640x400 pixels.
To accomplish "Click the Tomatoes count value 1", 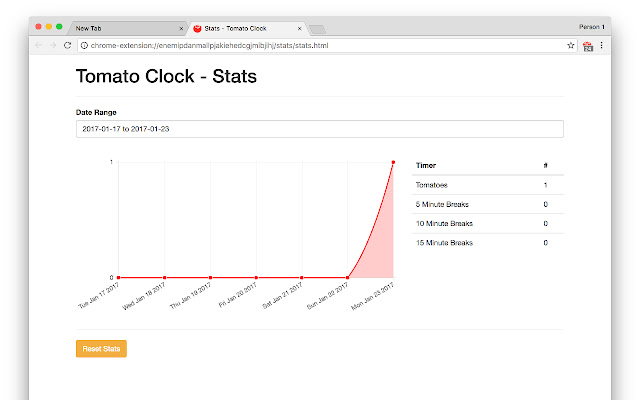I will [x=545, y=185].
